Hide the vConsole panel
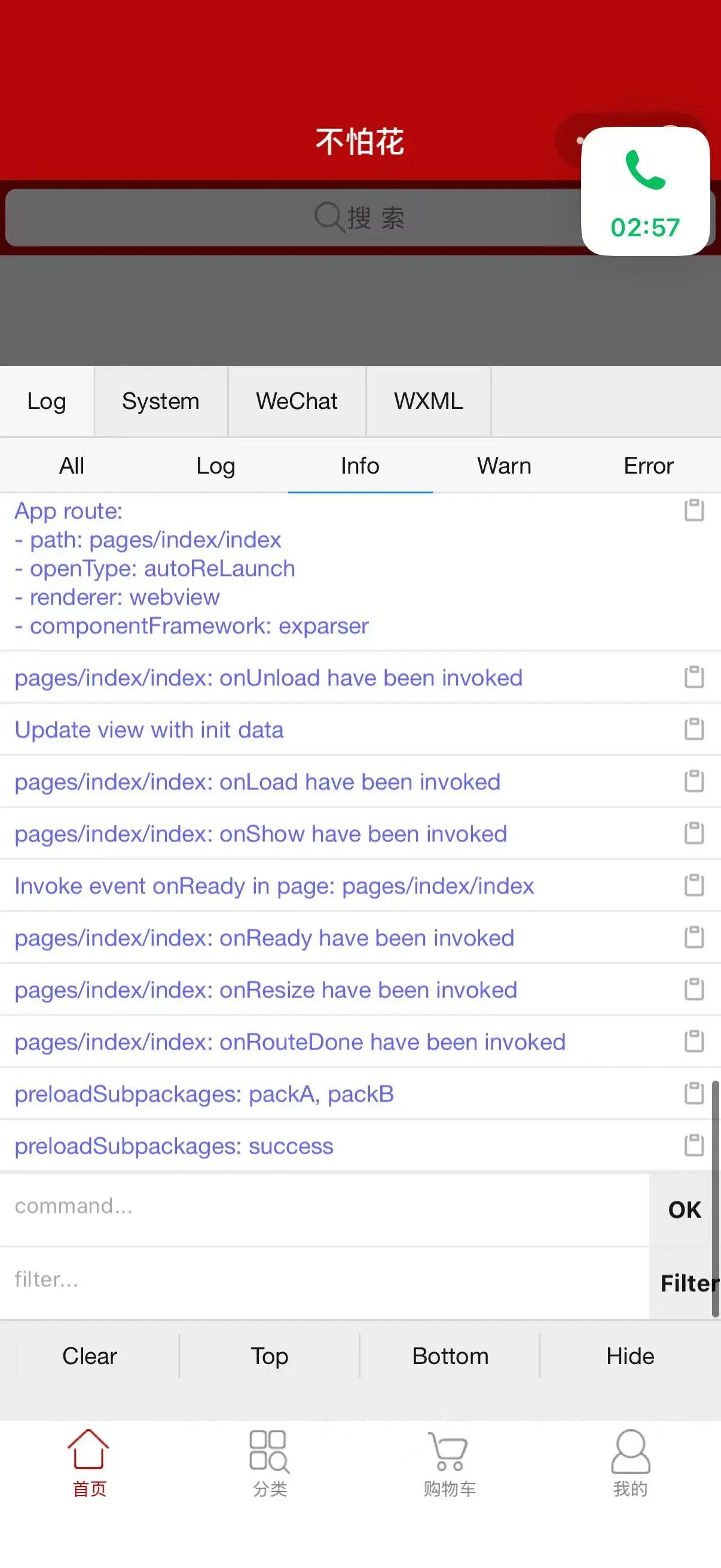Image resolution: width=721 pixels, height=1568 pixels. click(630, 1356)
